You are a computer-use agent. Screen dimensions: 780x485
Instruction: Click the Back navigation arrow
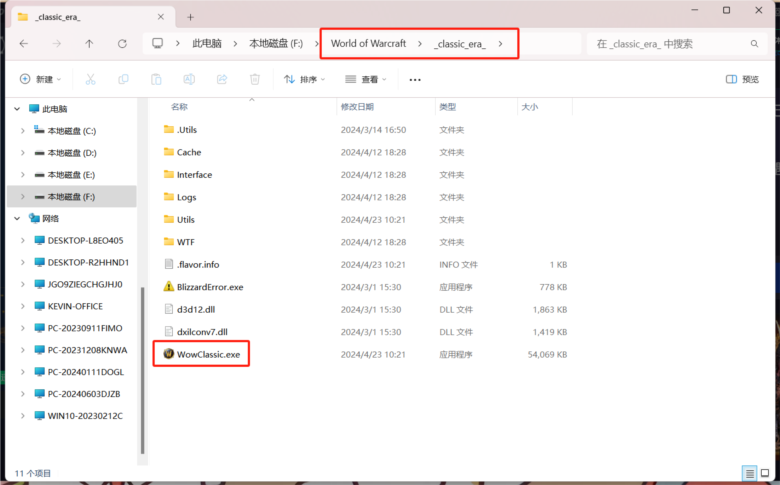click(23, 44)
